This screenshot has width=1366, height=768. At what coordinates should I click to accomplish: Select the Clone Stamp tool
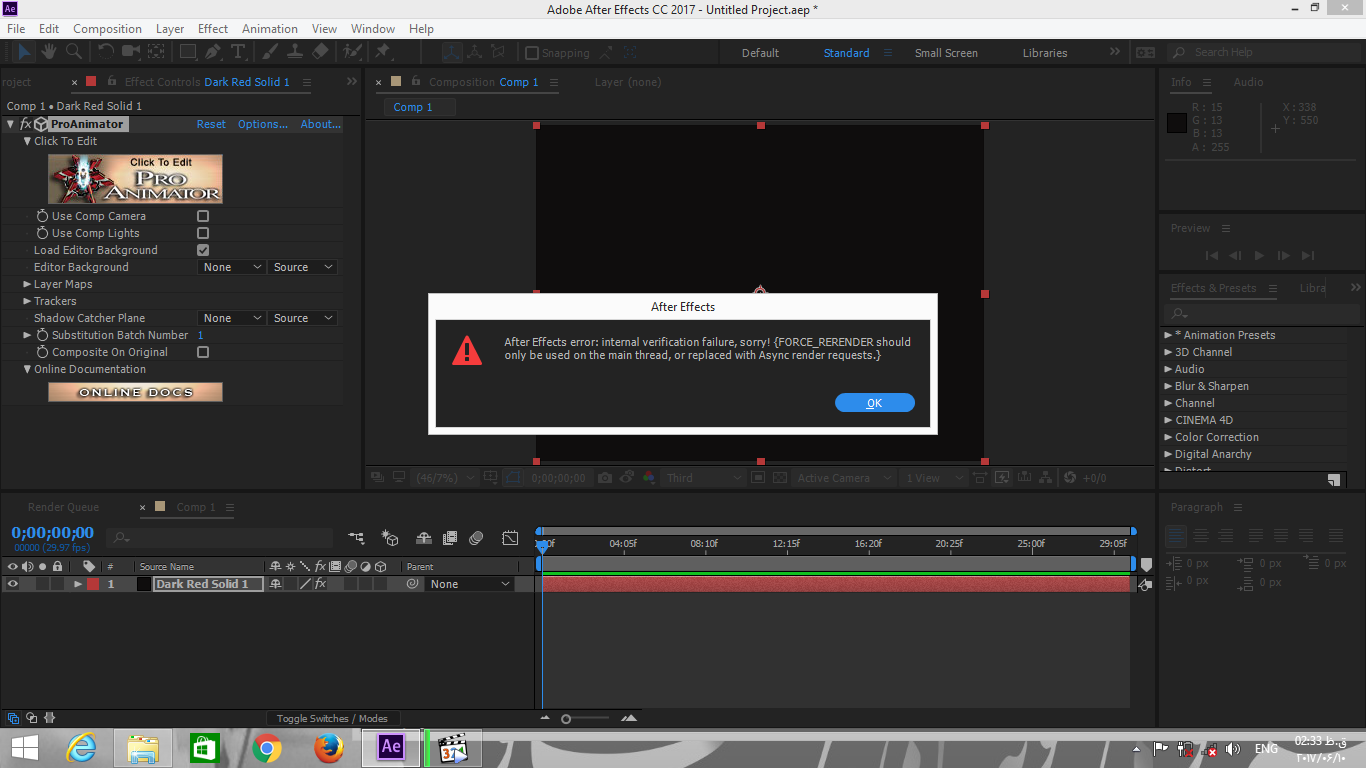295,51
